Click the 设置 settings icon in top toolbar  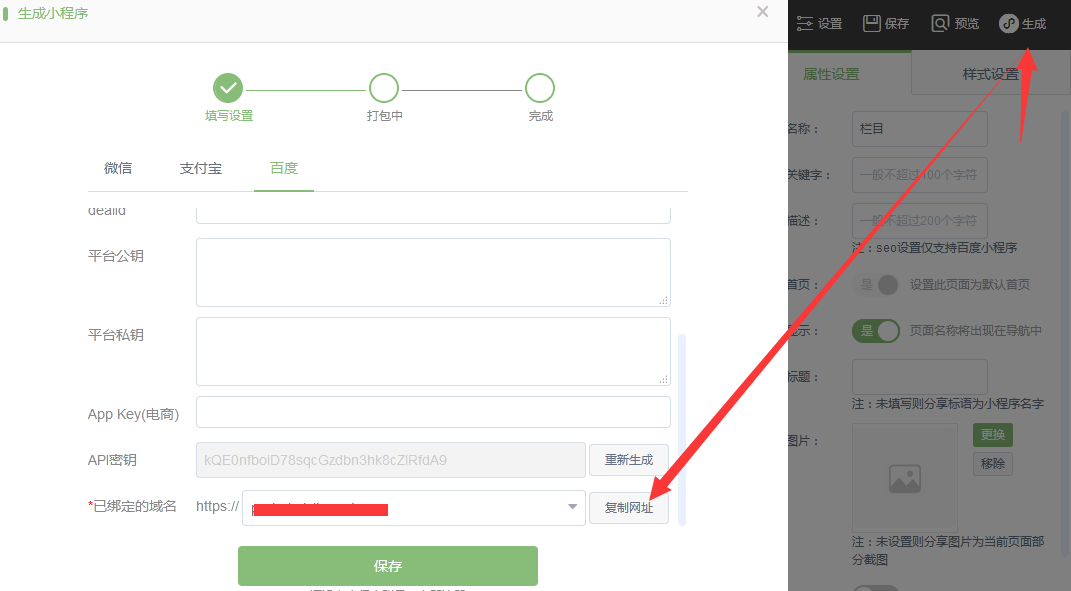coord(805,24)
